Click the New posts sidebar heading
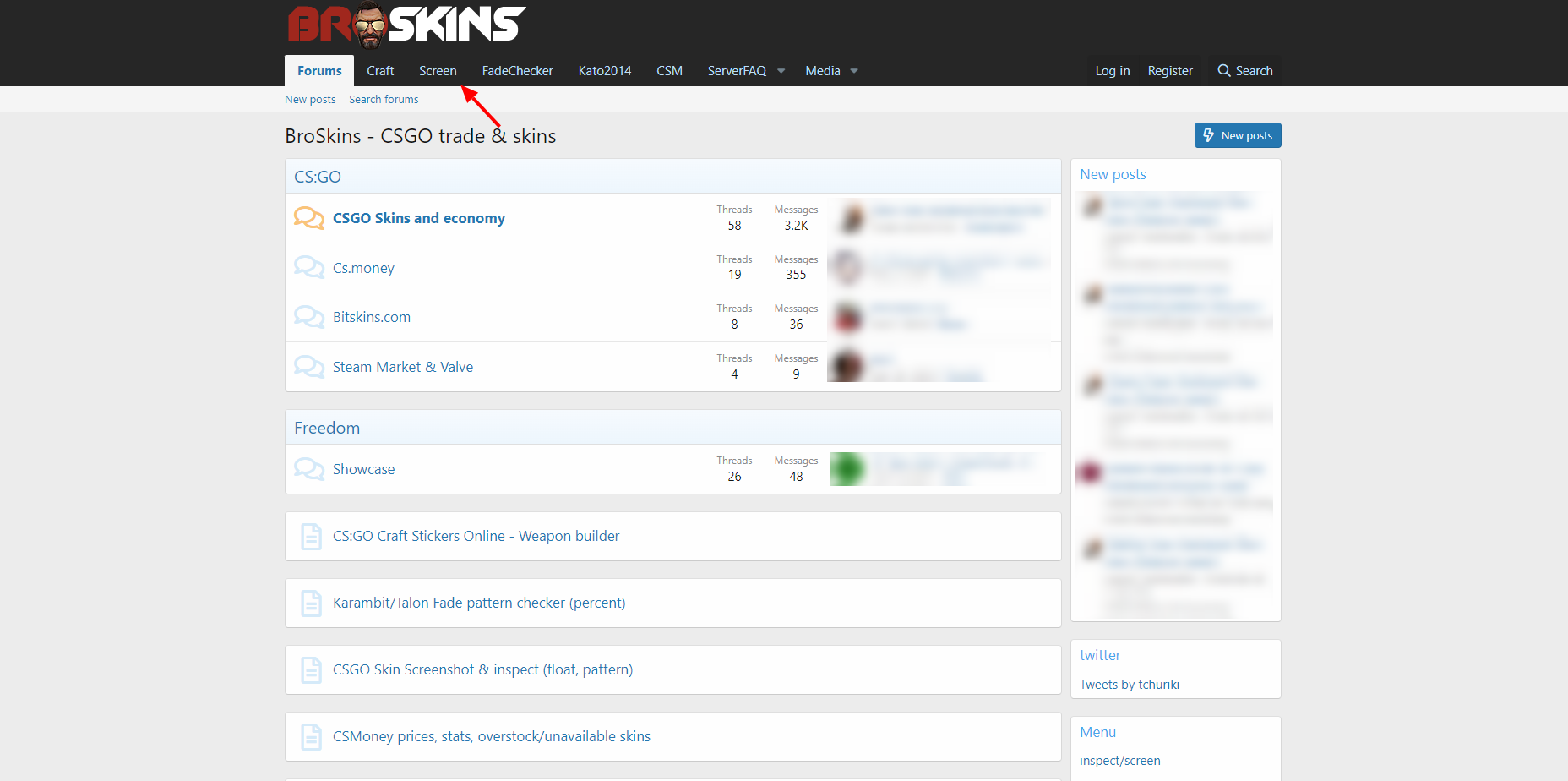Image resolution: width=1568 pixels, height=781 pixels. 1113,174
